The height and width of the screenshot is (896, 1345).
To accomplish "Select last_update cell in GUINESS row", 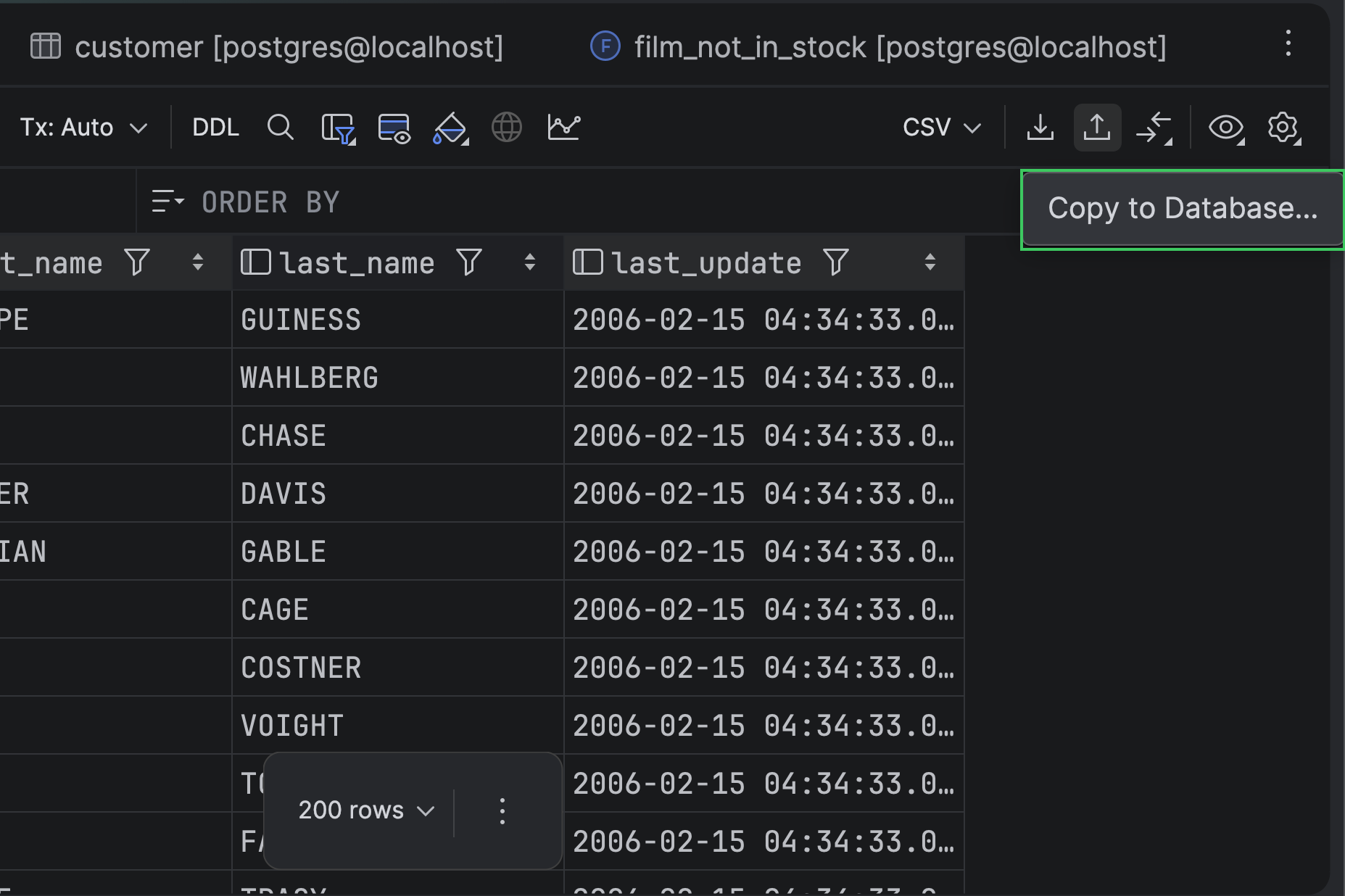I will (764, 320).
